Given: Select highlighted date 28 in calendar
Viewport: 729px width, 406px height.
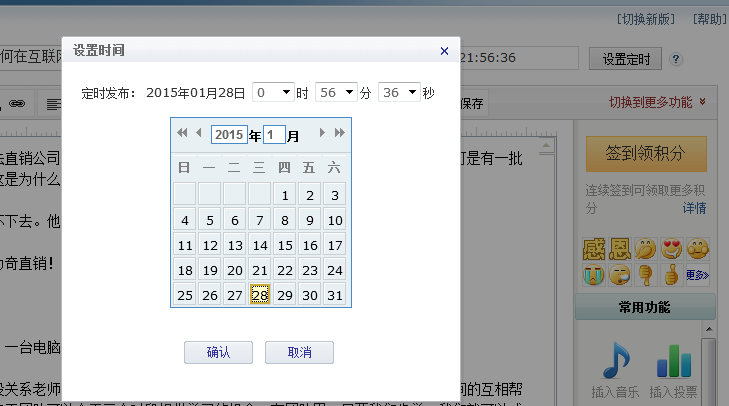Looking at the screenshot, I should (x=260, y=295).
